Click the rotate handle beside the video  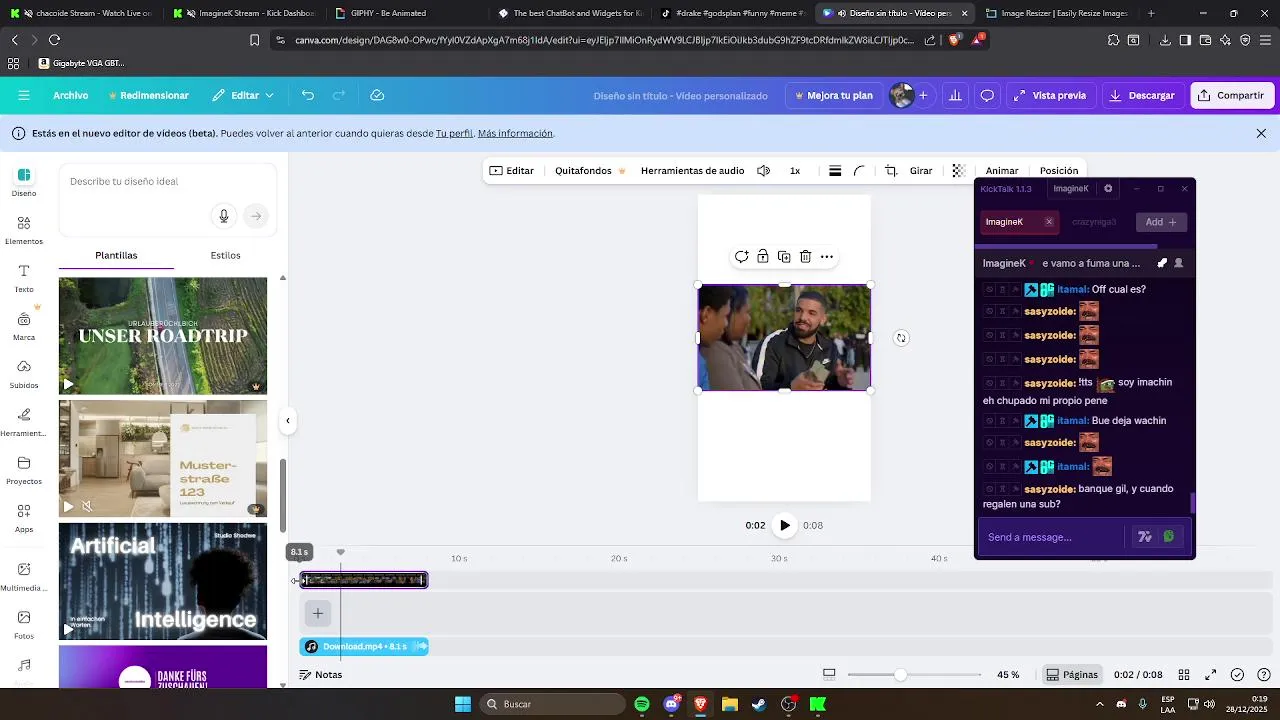(901, 338)
